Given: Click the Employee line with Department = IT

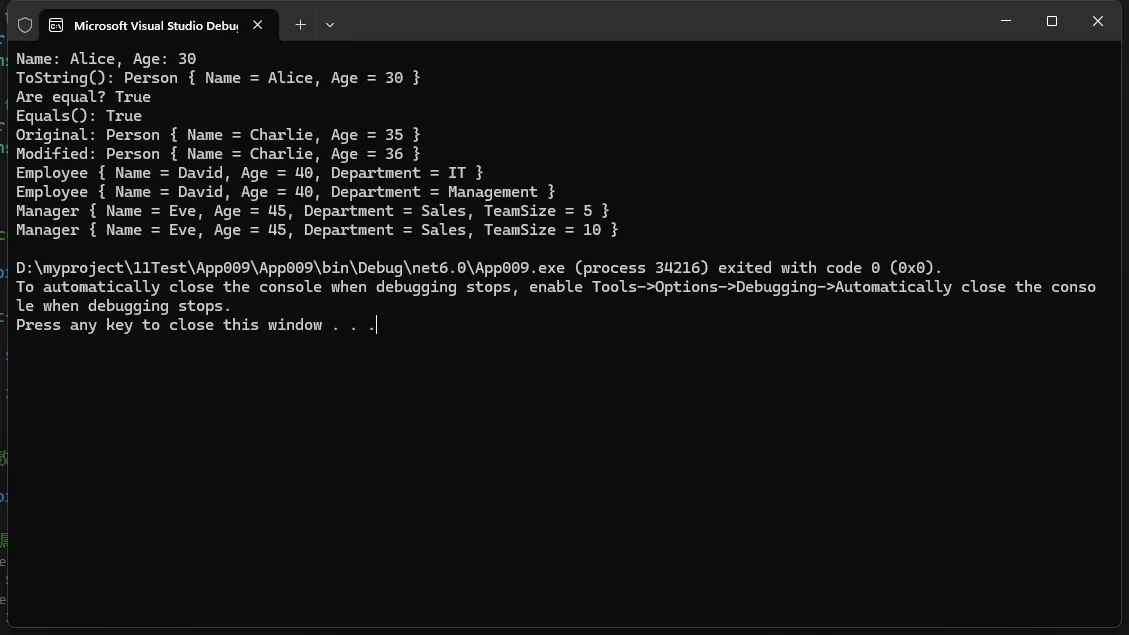Looking at the screenshot, I should [x=250, y=174].
